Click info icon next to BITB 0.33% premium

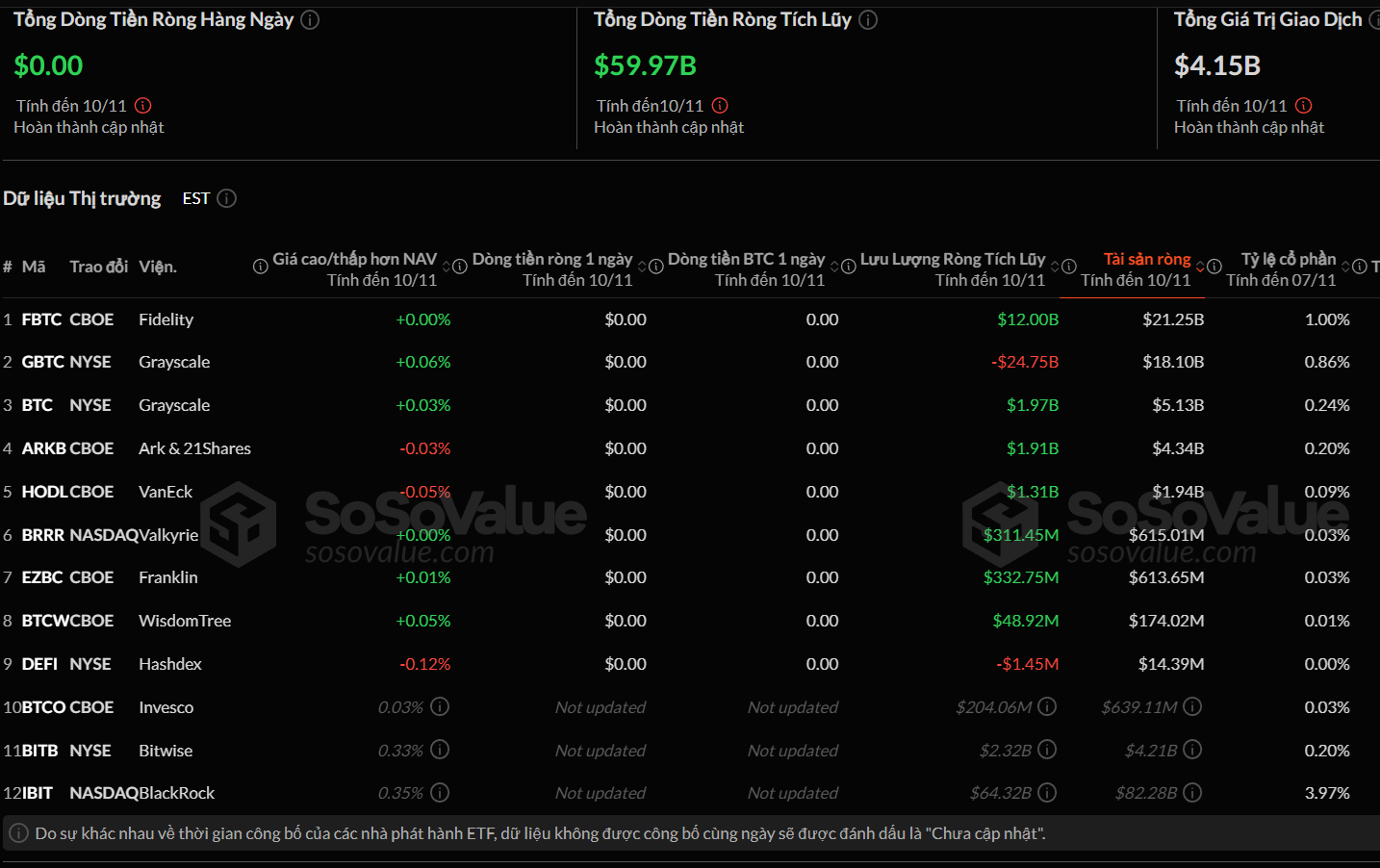click(440, 750)
